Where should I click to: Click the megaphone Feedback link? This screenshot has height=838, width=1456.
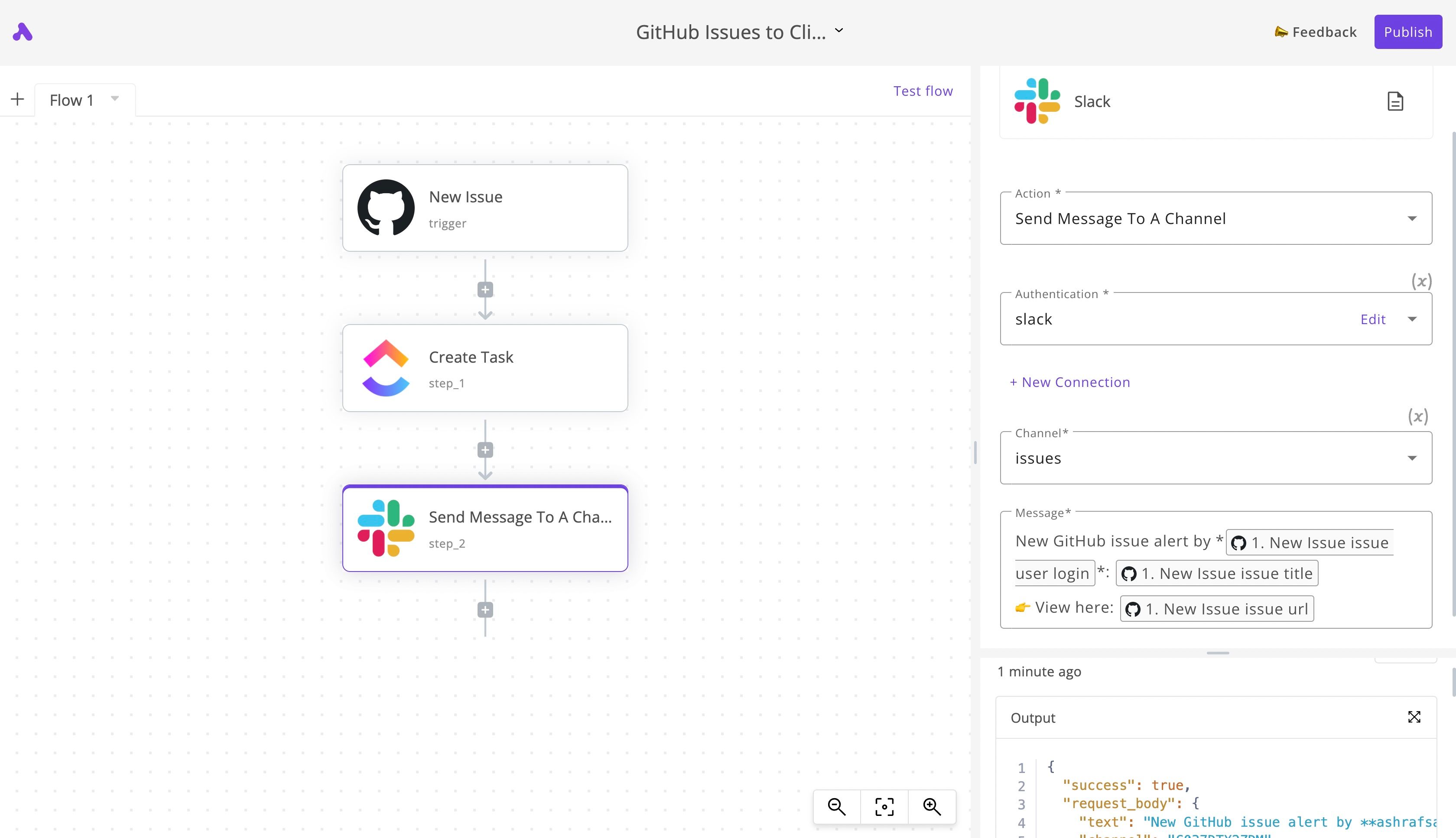point(1316,32)
